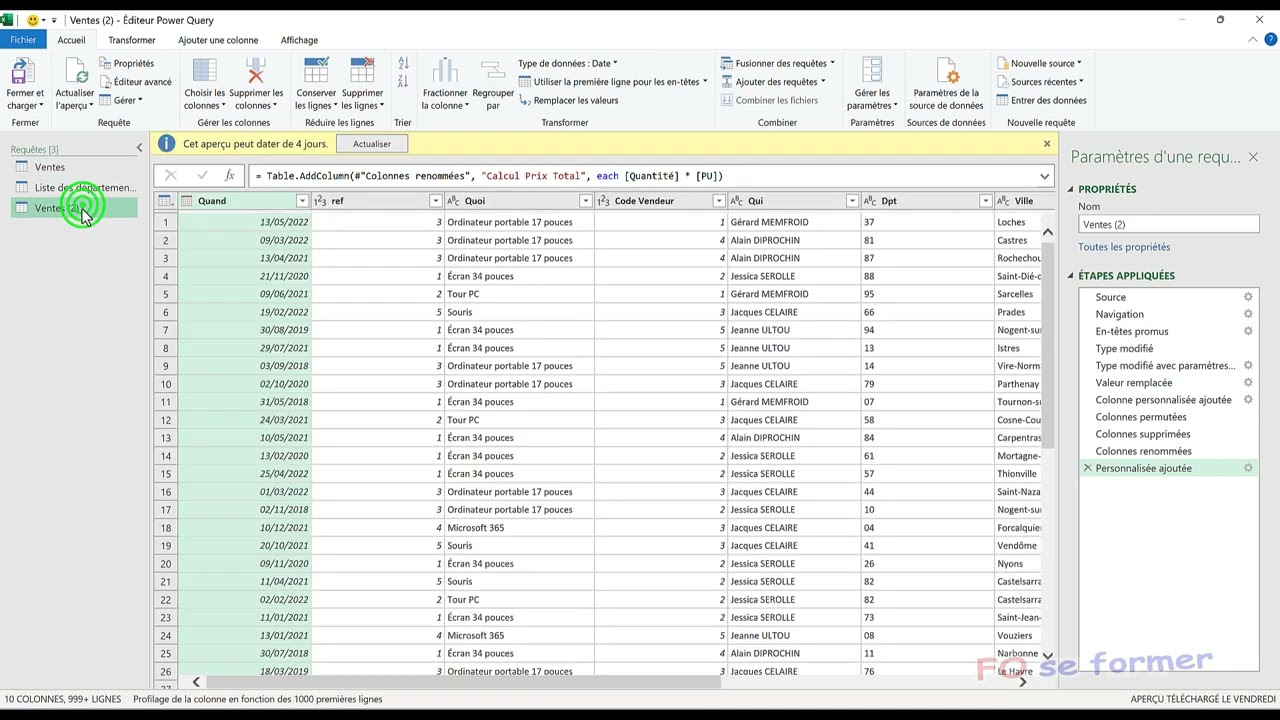Click Conserver les lignes icon

[316, 71]
